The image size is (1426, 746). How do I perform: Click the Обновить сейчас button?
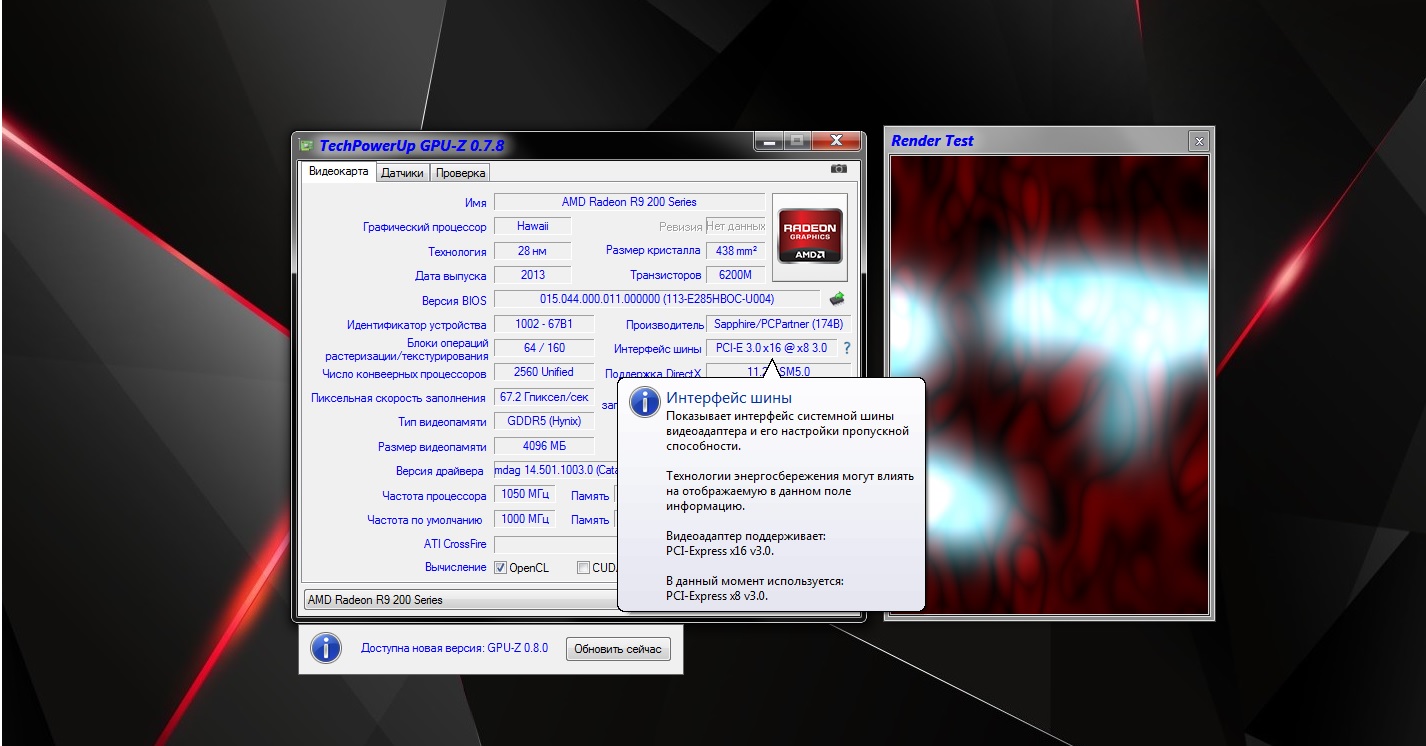coord(618,649)
